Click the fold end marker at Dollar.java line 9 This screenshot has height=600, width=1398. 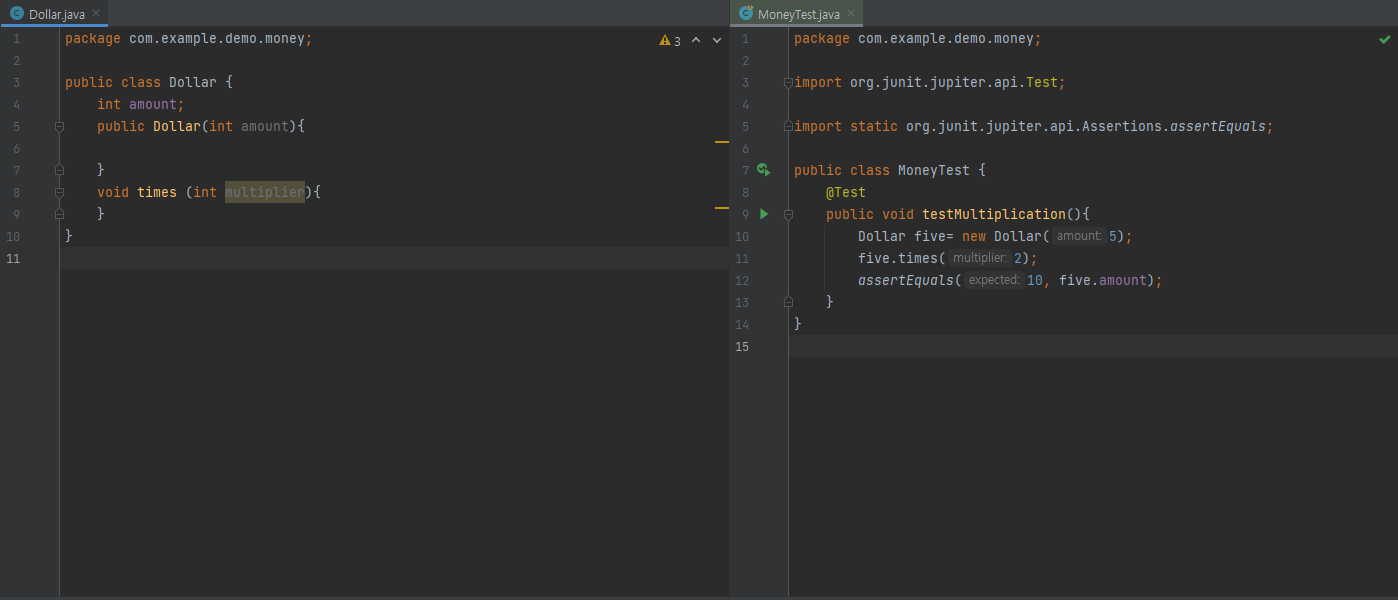tap(59, 214)
